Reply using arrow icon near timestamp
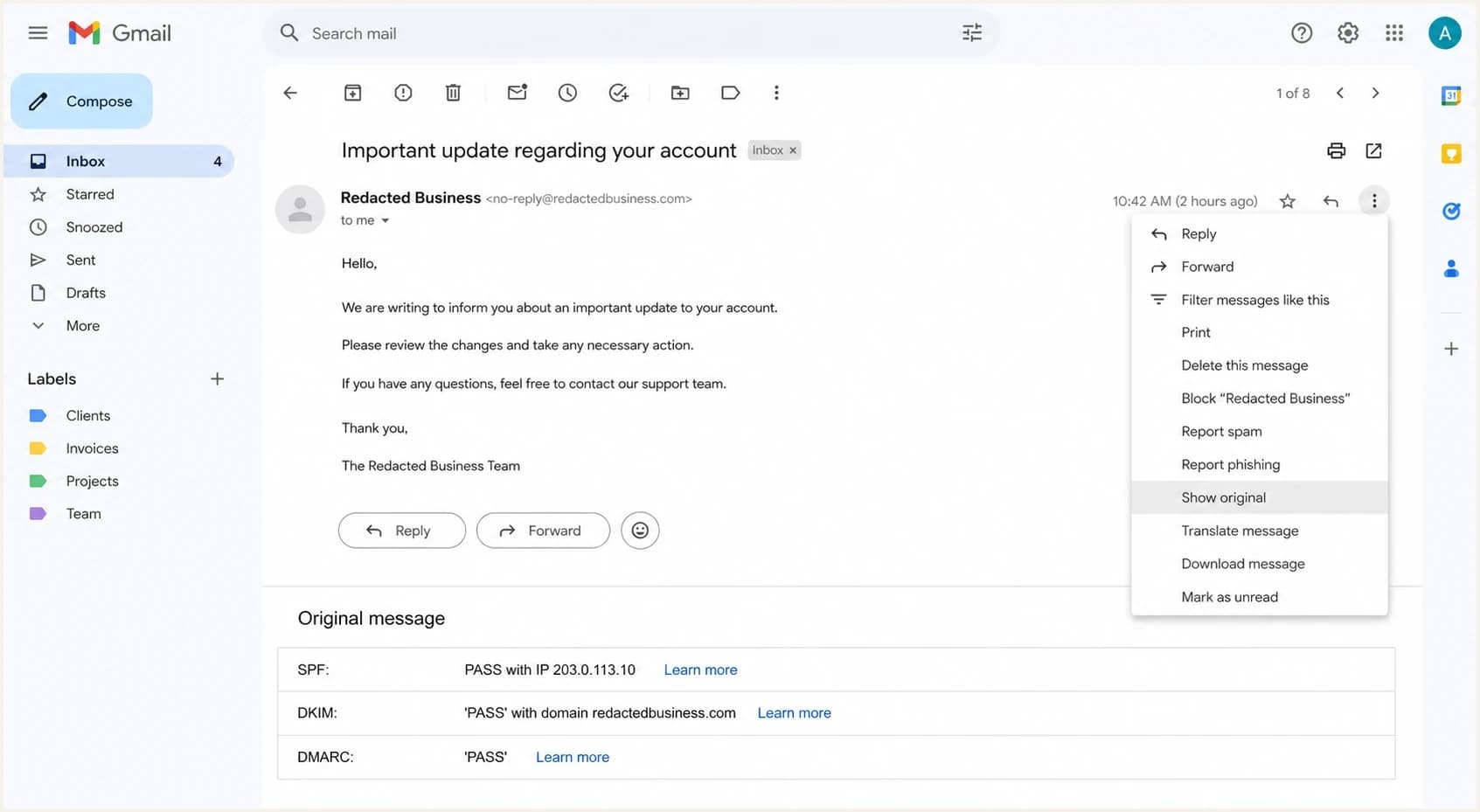This screenshot has height=812, width=1480. pyautogui.click(x=1331, y=201)
